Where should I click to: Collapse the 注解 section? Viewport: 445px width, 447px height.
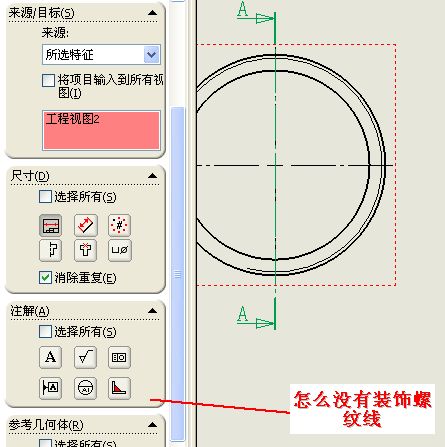(152, 311)
